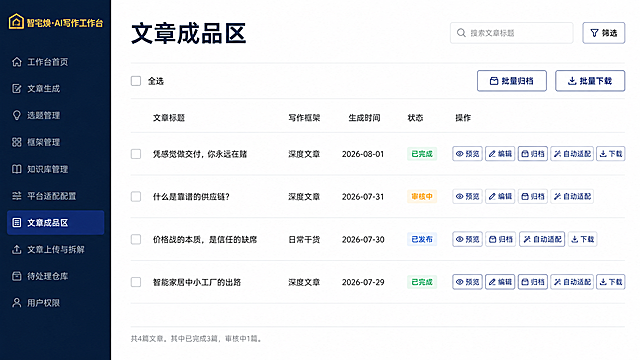Edit the 2026-08-01 article
The image size is (640, 360).
pos(500,154)
